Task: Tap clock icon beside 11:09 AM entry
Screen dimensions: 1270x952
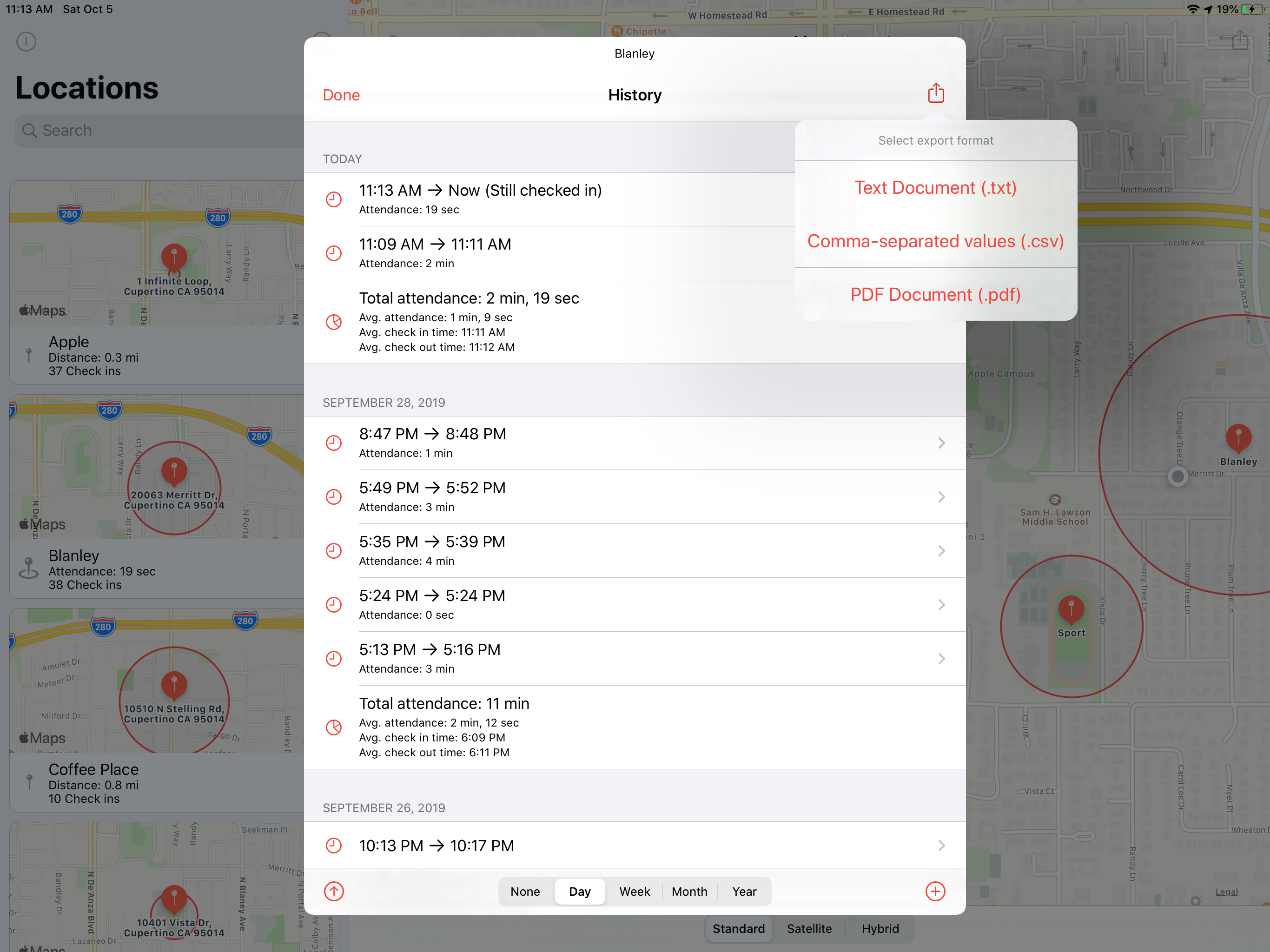Action: click(334, 252)
